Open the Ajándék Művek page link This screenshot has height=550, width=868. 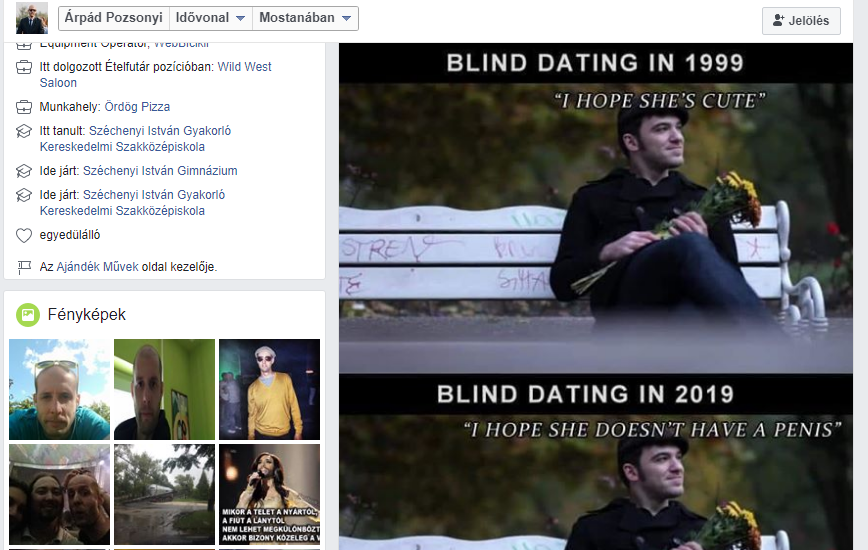tap(97, 267)
